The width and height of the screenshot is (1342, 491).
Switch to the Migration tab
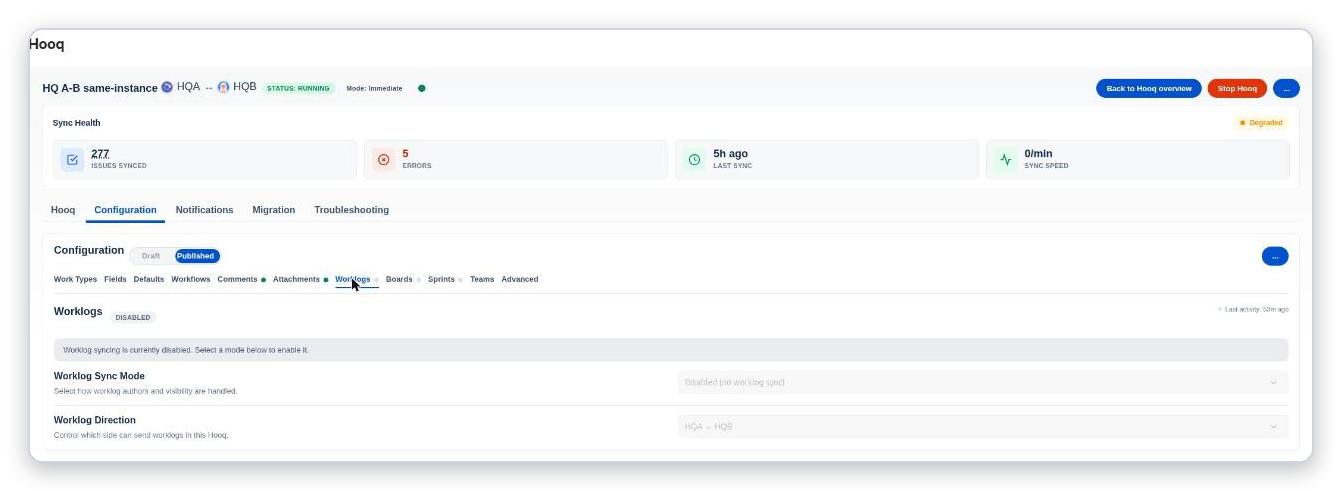tap(273, 210)
